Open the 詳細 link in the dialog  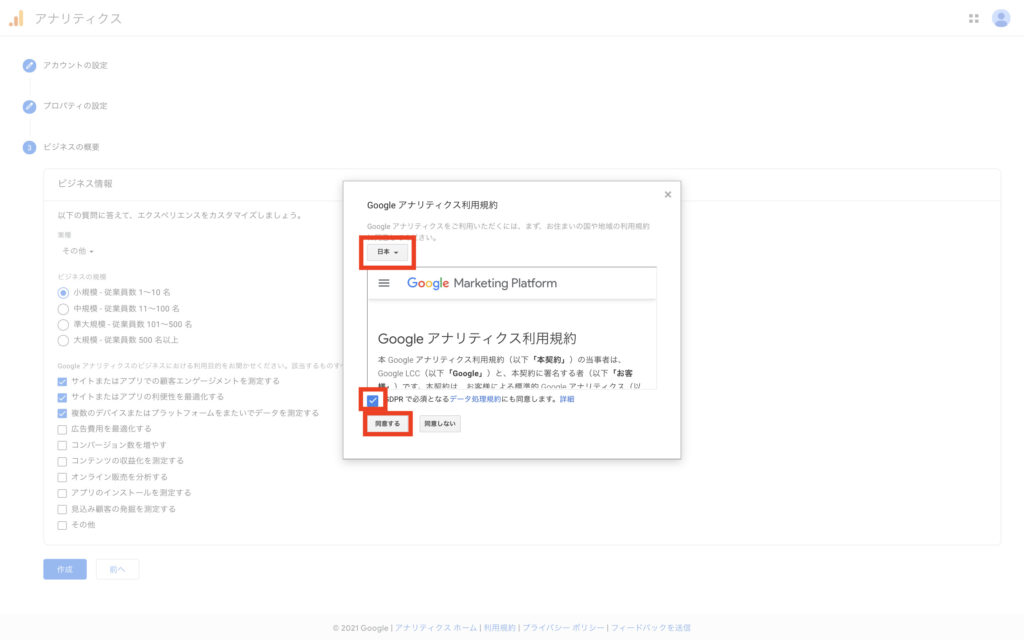(x=567, y=399)
